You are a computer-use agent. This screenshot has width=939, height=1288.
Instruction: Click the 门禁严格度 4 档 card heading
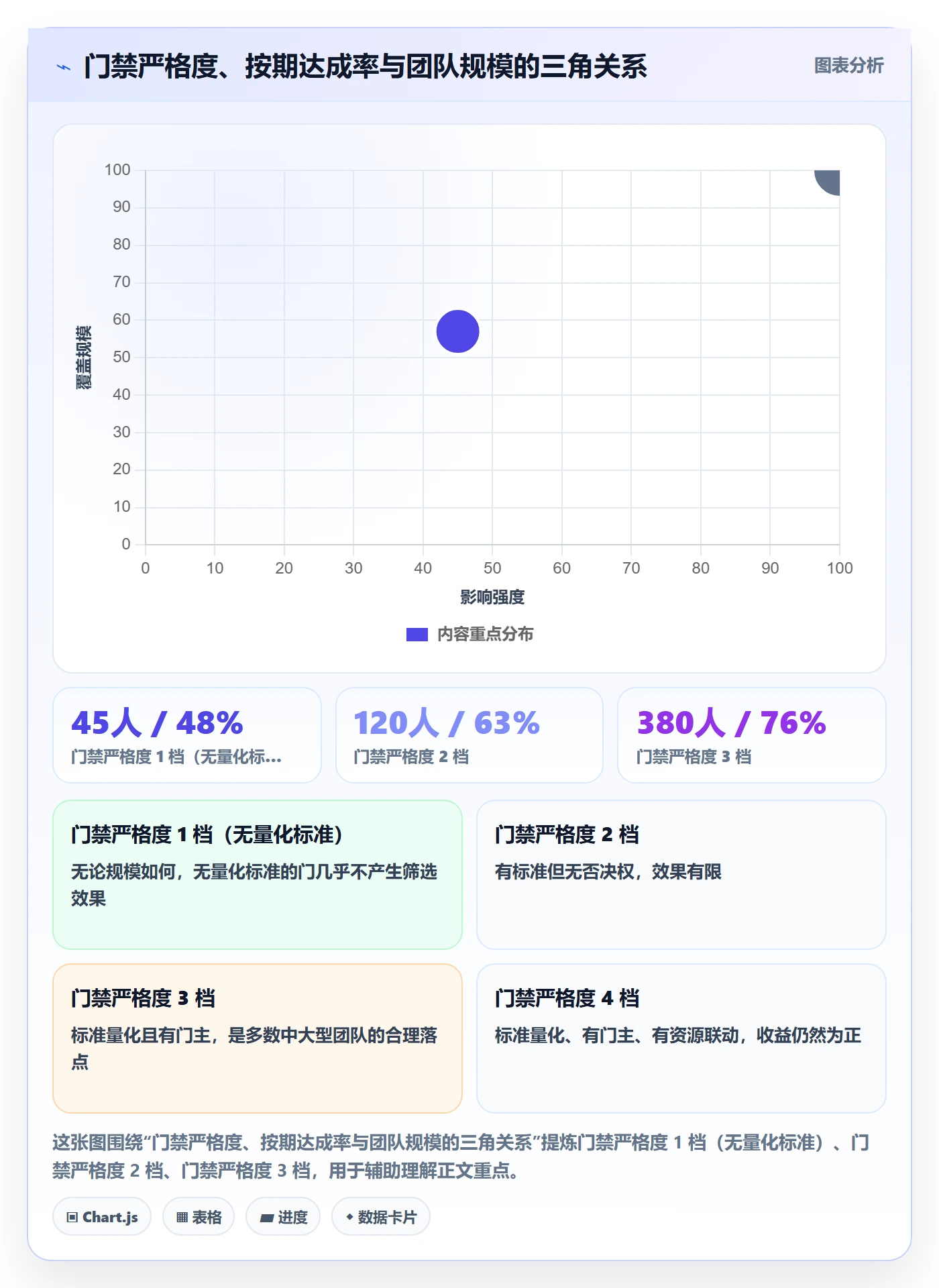click(x=567, y=998)
